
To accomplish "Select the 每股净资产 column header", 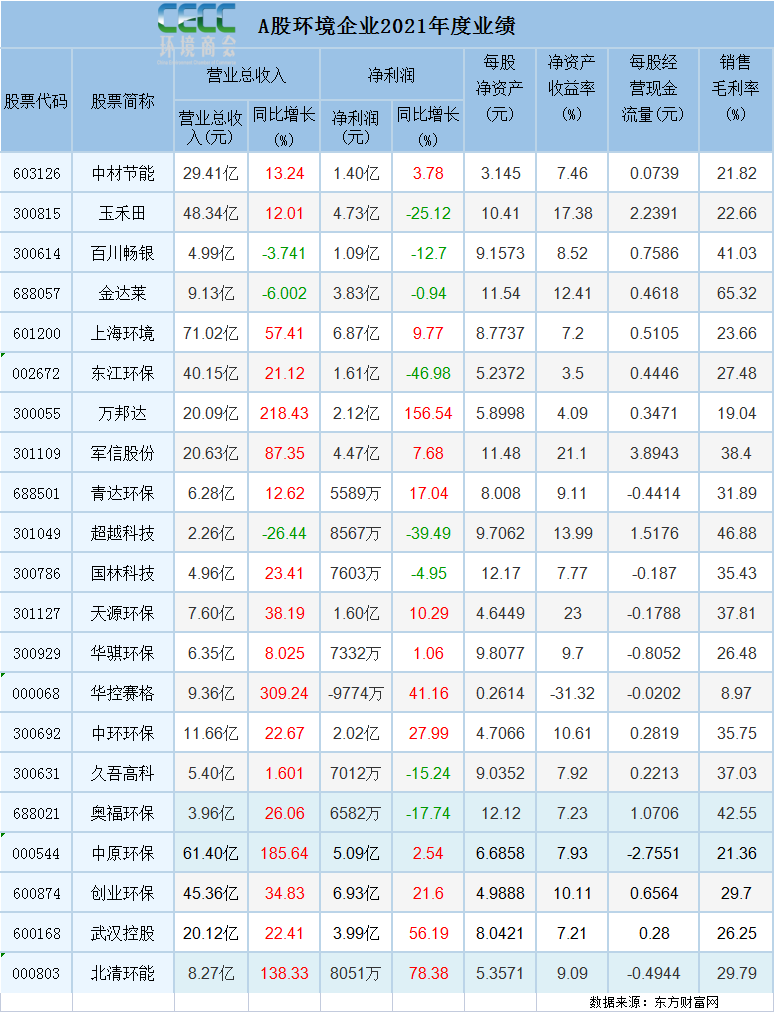I will tap(500, 87).
